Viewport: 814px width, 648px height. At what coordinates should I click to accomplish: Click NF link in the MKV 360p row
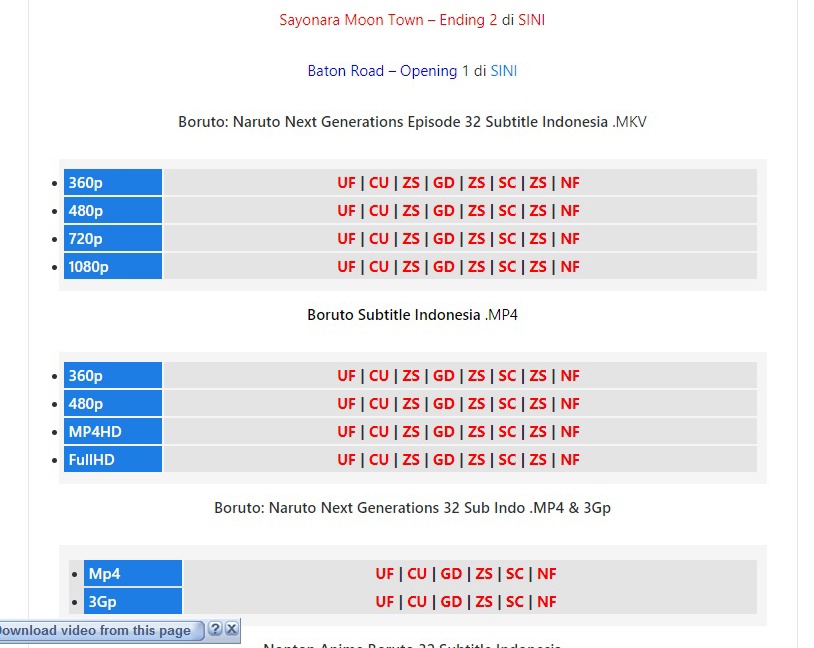pyautogui.click(x=569, y=183)
